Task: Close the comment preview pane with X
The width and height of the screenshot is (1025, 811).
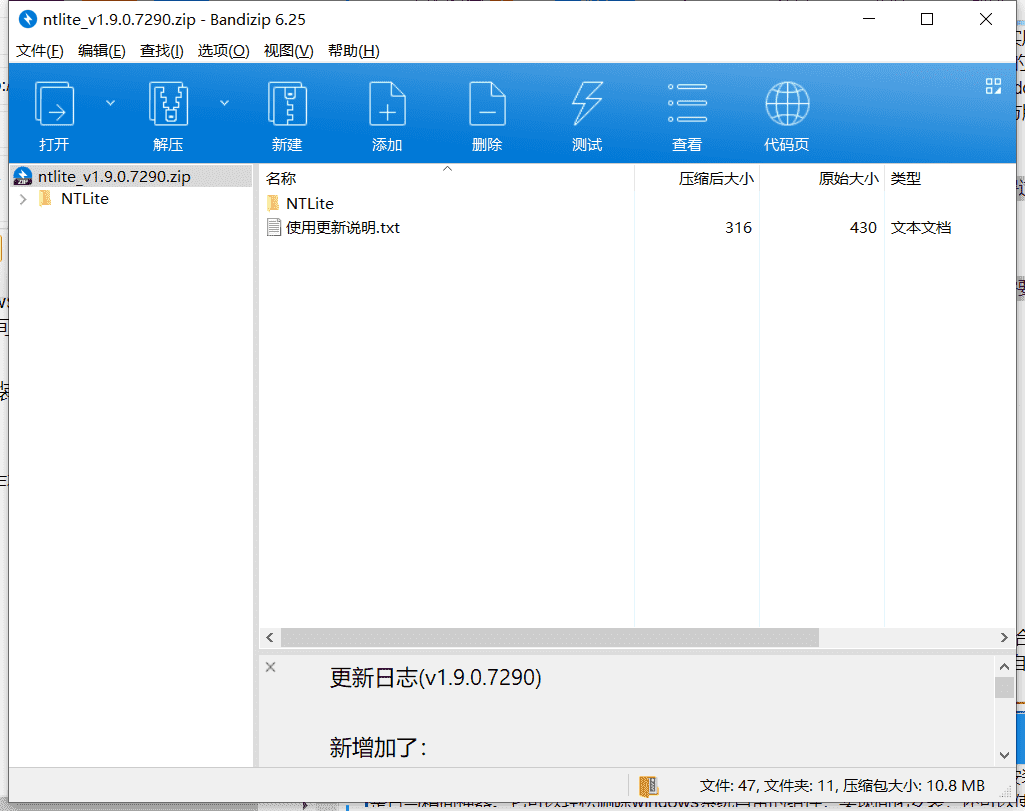Action: pos(271,667)
